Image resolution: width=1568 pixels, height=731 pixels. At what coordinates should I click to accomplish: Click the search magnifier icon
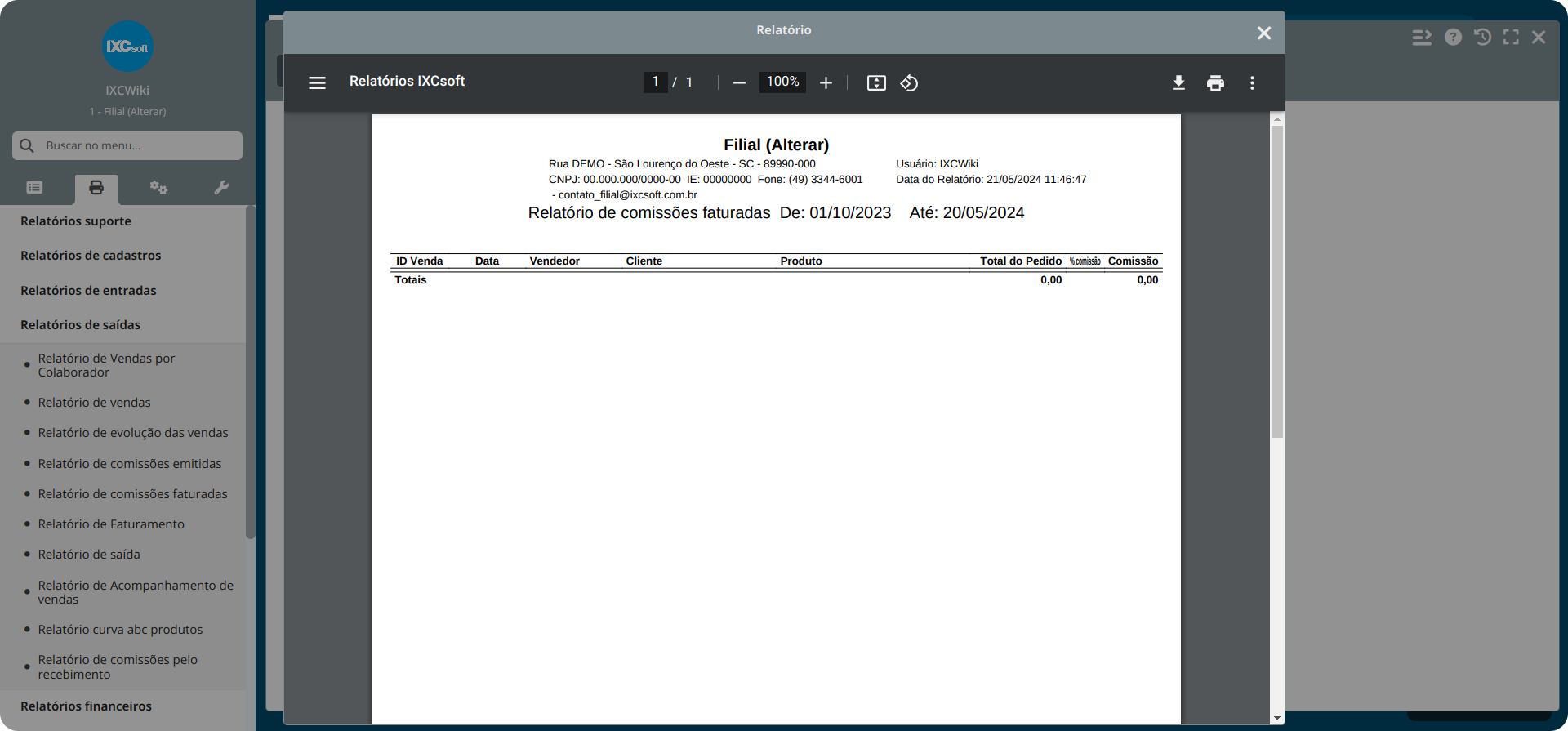click(x=27, y=145)
